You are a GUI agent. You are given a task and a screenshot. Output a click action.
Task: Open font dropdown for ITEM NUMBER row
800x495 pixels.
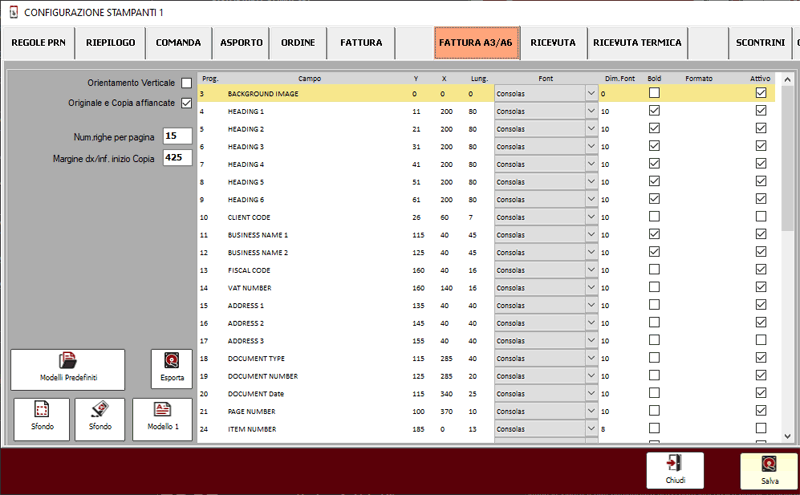591,429
